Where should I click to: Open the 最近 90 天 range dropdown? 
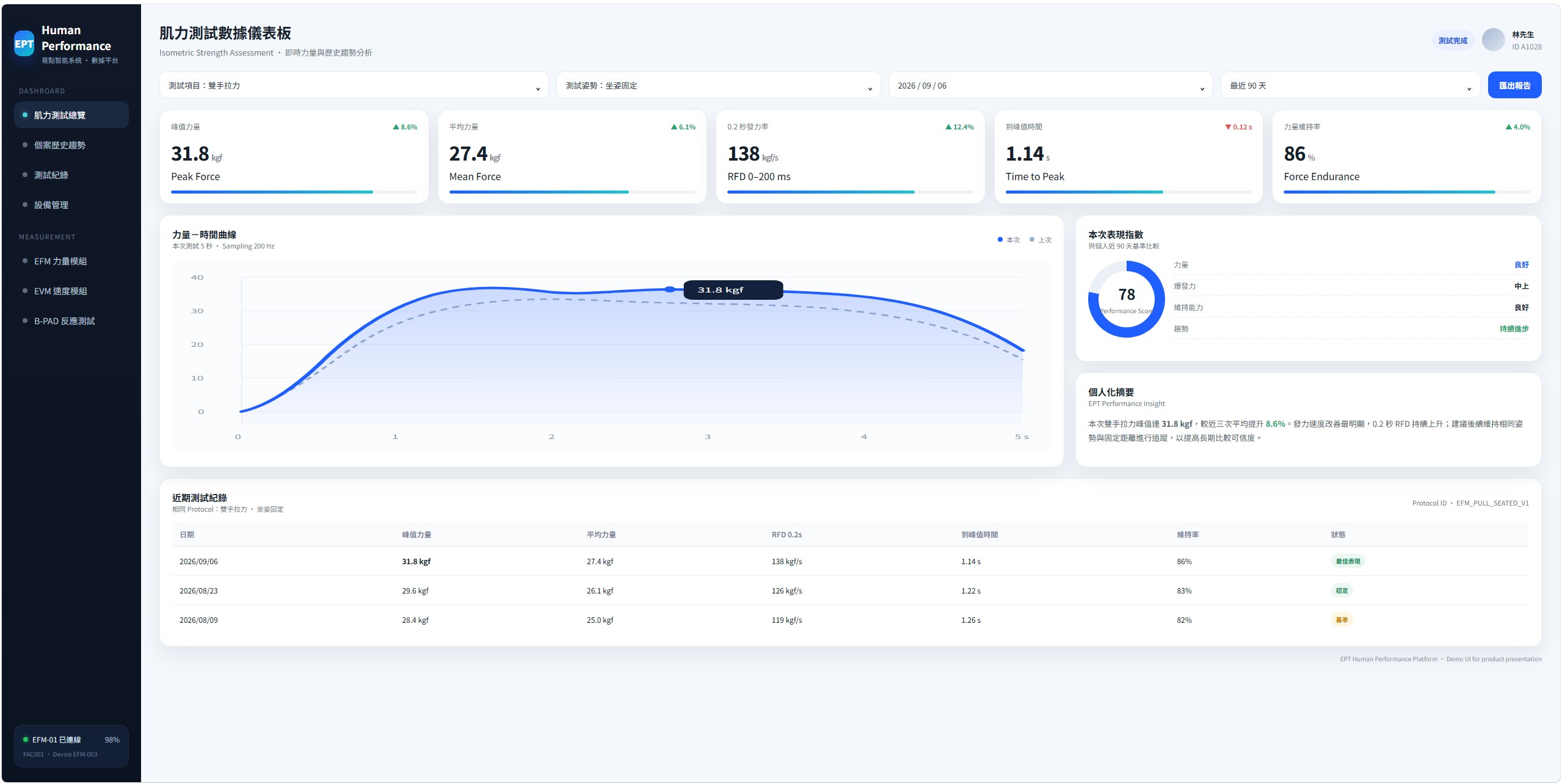pyautogui.click(x=1350, y=85)
